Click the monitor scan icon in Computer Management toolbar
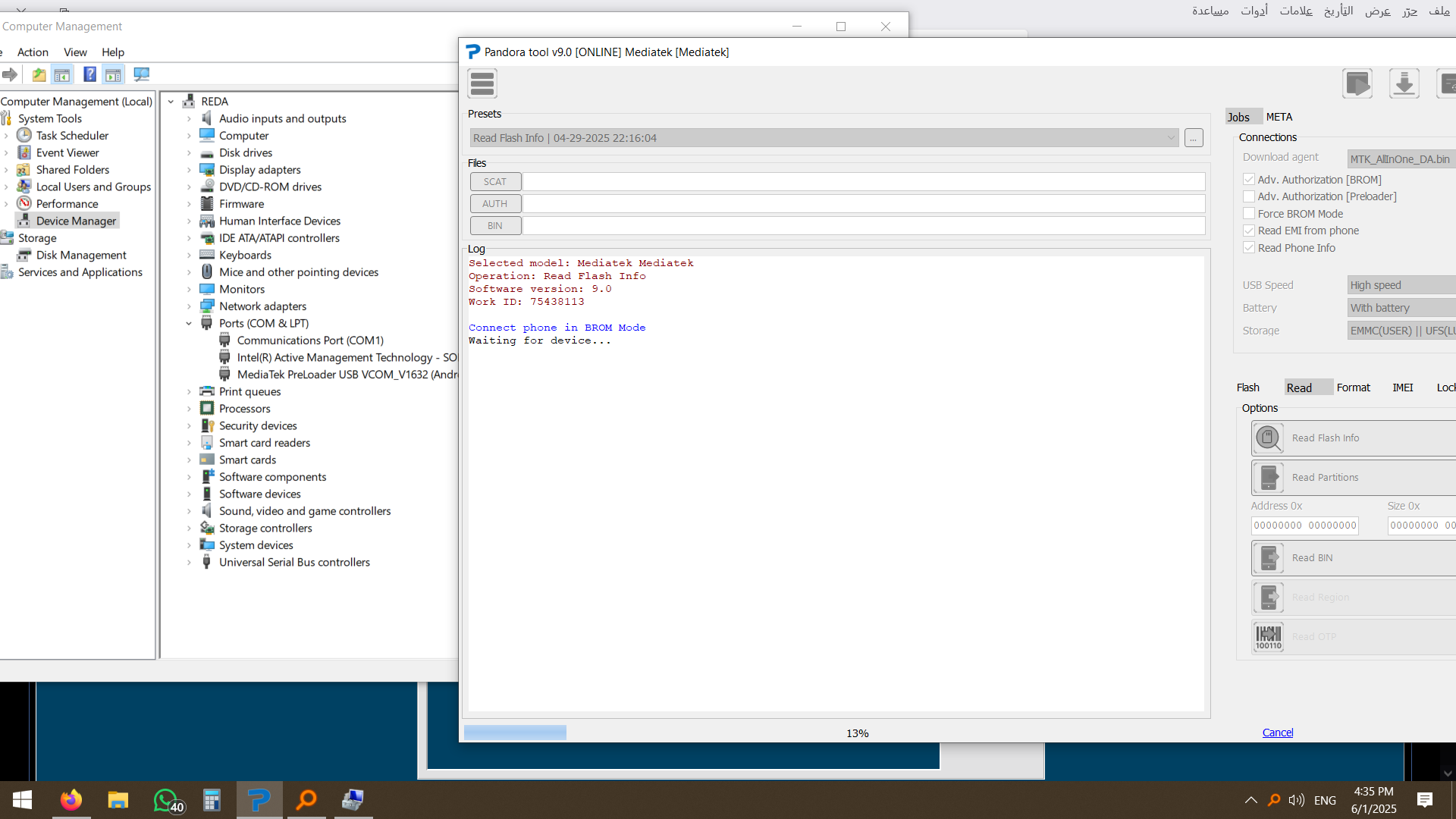The image size is (1456, 819). [x=141, y=74]
